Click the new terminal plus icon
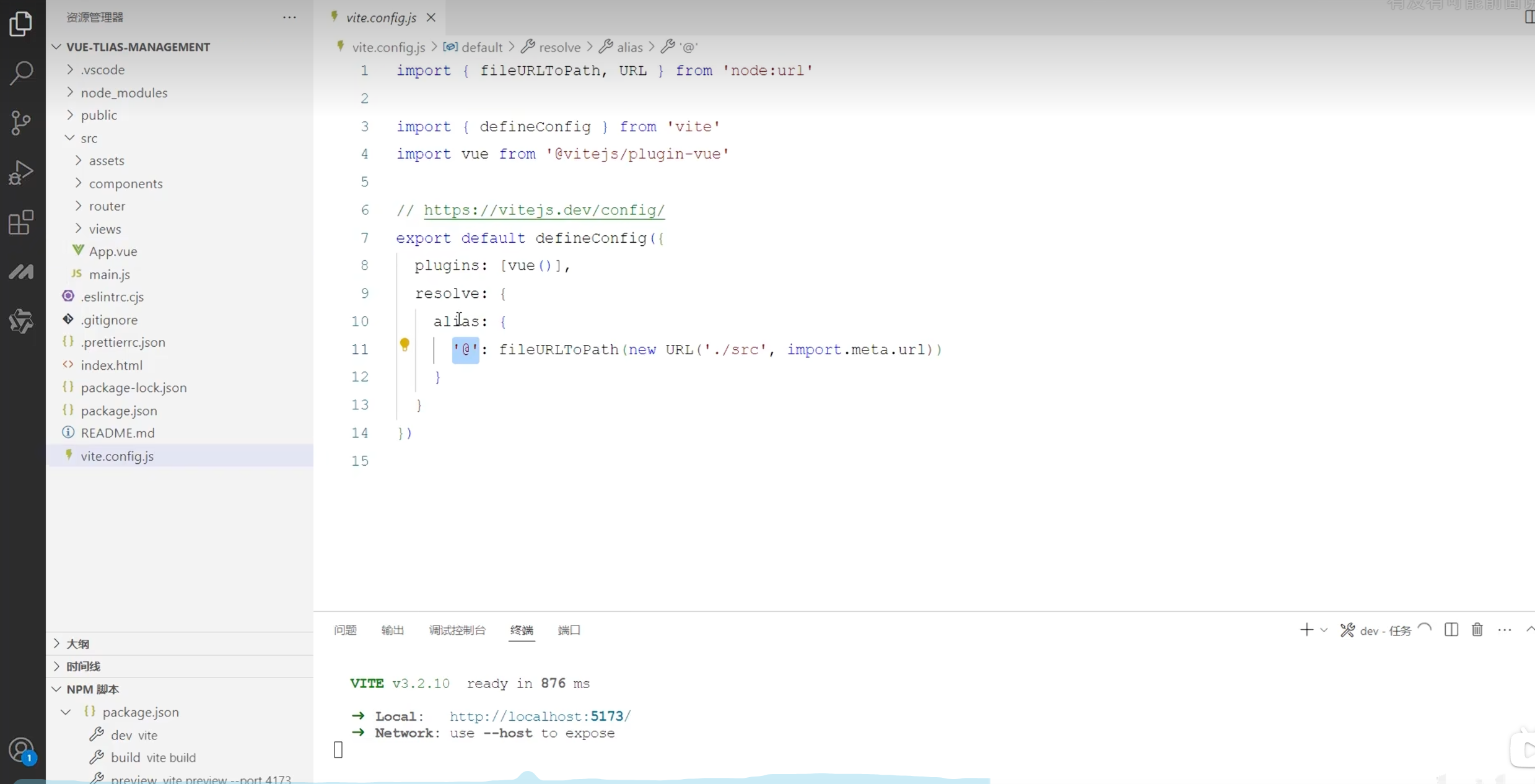This screenshot has height=784, width=1535. point(1306,630)
